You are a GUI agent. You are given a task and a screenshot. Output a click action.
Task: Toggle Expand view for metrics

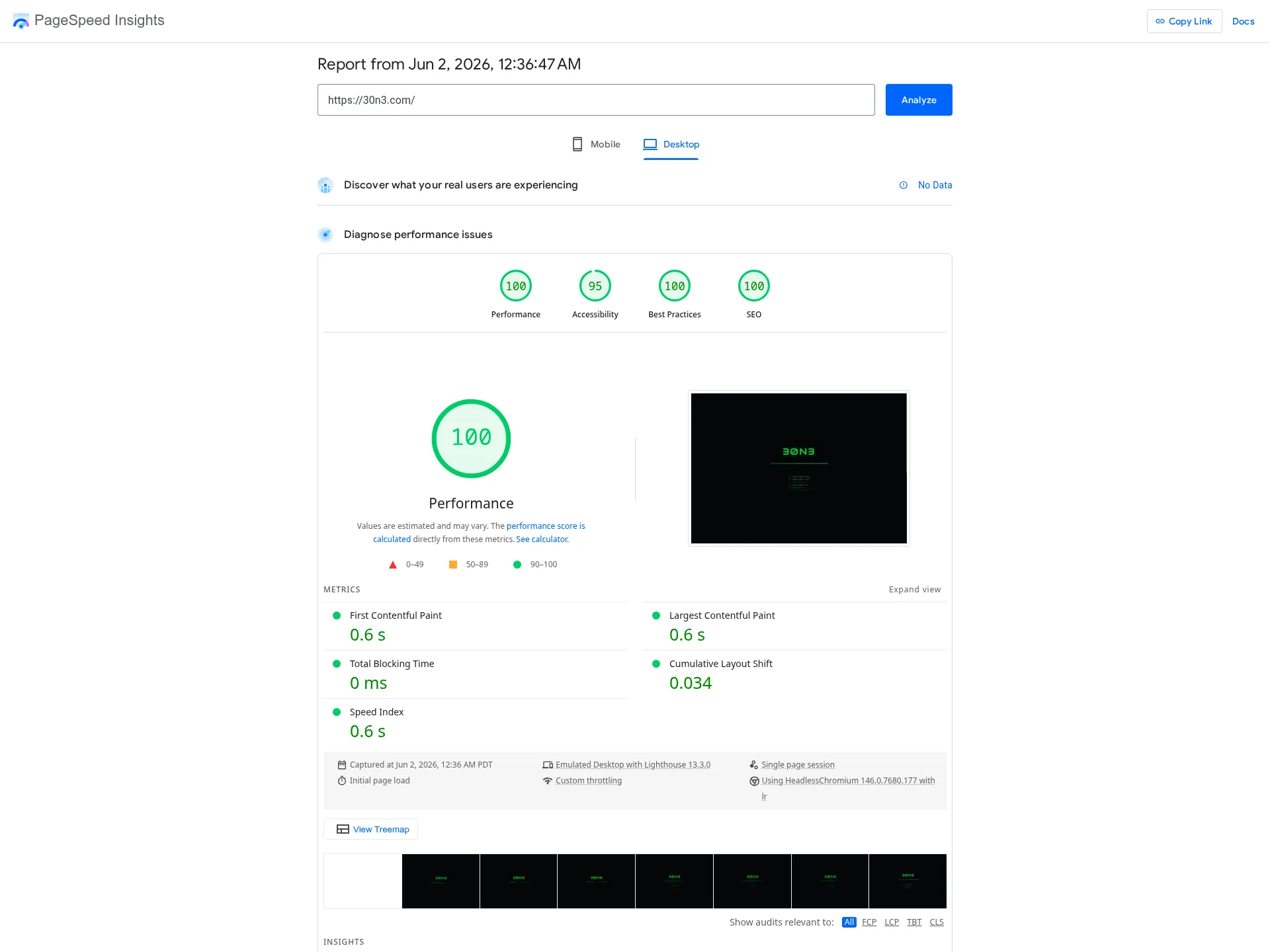point(915,590)
